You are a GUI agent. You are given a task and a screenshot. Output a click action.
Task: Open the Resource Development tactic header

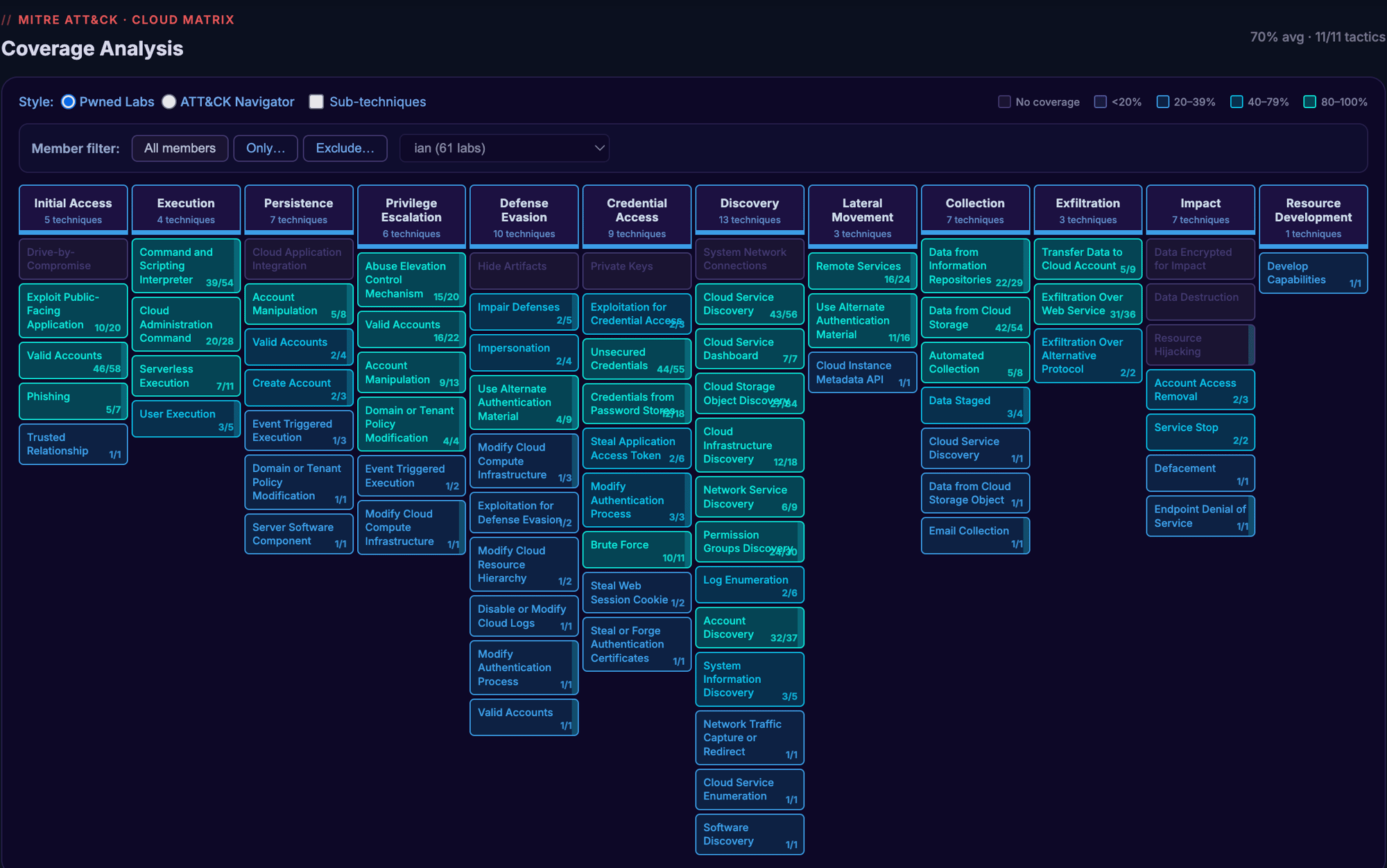pyautogui.click(x=1313, y=216)
